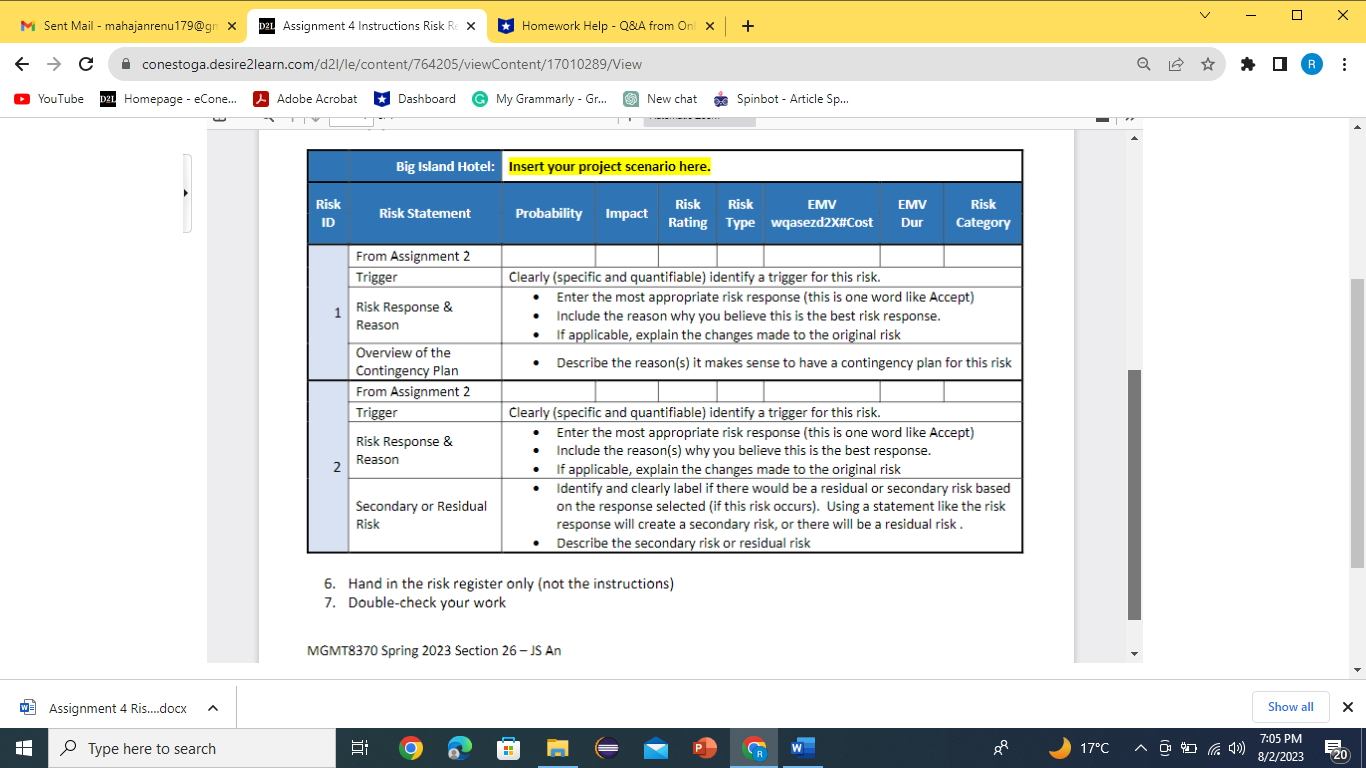1366x768 pixels.
Task: Close the Sent Mail tab
Action: 232,26
